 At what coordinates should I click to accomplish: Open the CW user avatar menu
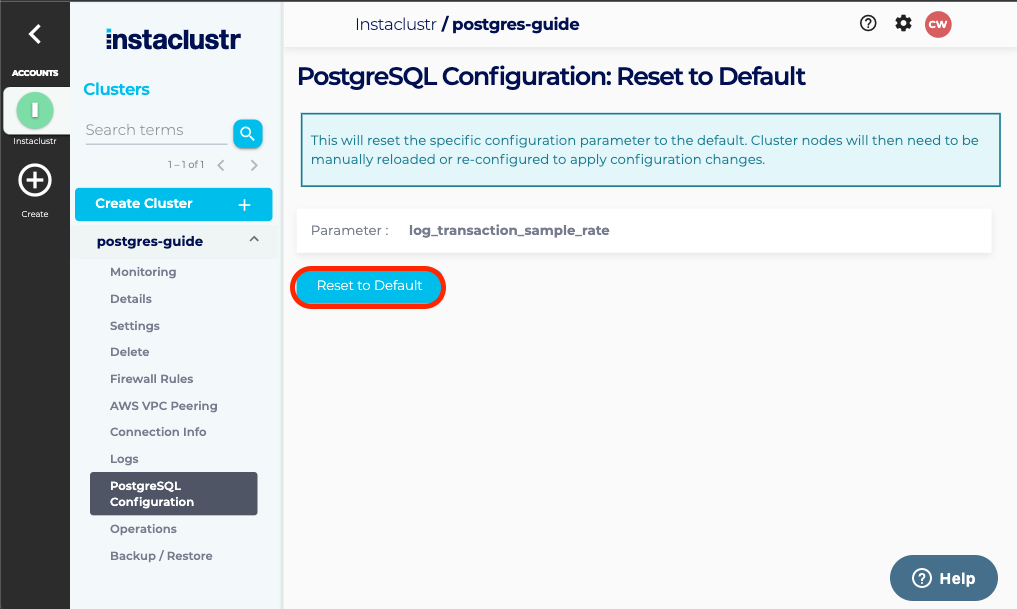click(x=937, y=24)
